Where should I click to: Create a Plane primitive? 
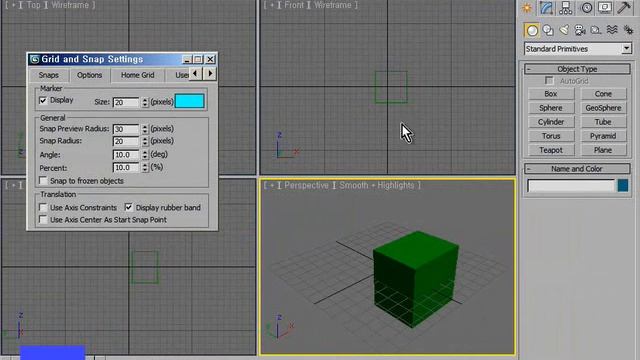point(603,150)
